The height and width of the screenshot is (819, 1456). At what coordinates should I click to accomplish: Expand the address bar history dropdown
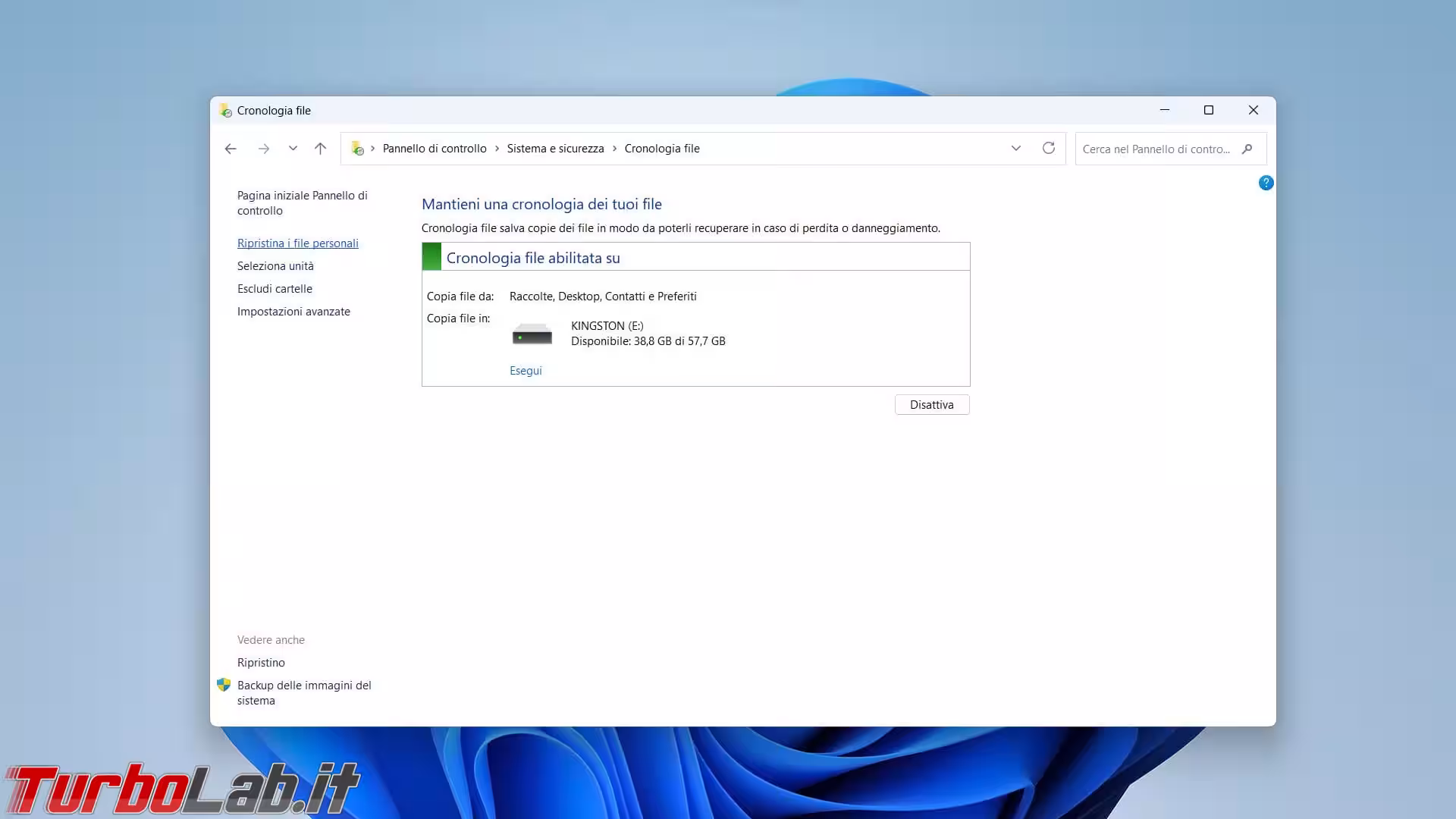(1015, 148)
